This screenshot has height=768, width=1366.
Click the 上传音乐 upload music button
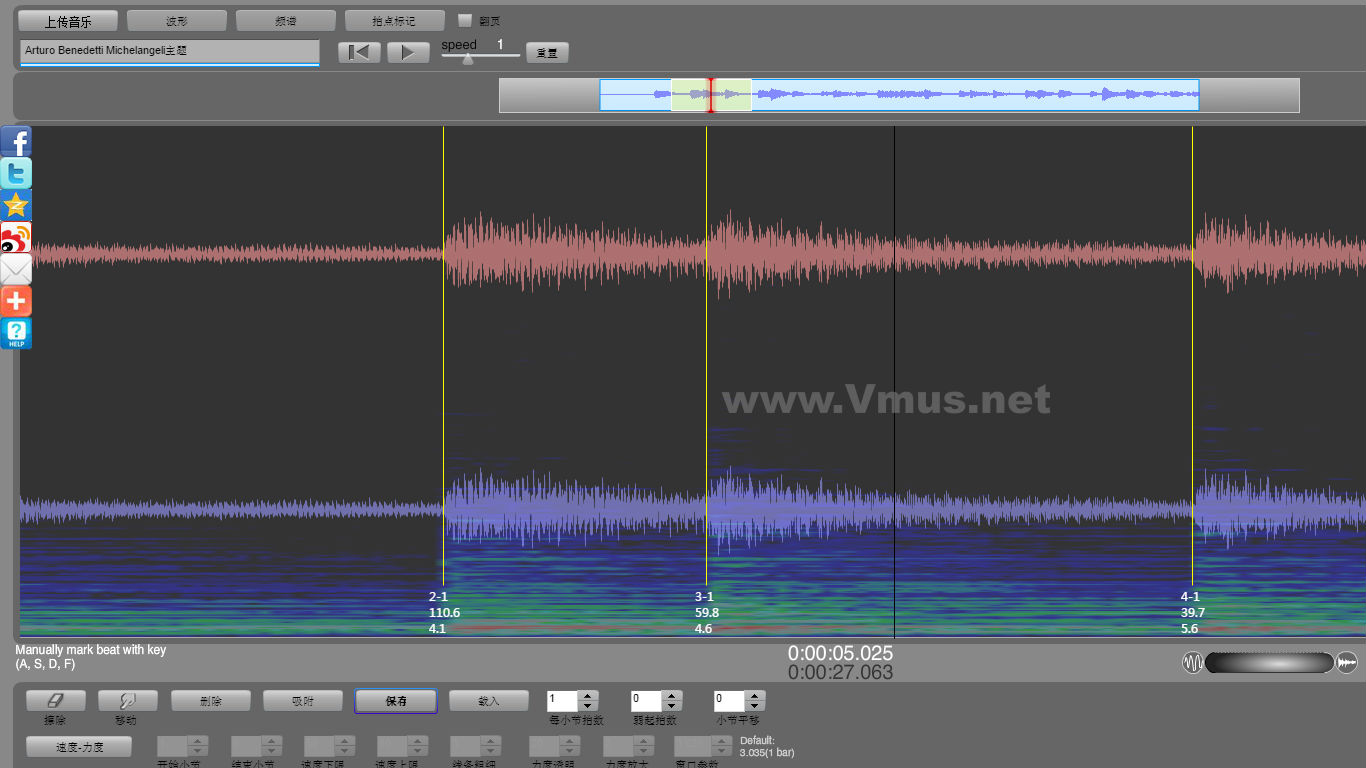[68, 20]
